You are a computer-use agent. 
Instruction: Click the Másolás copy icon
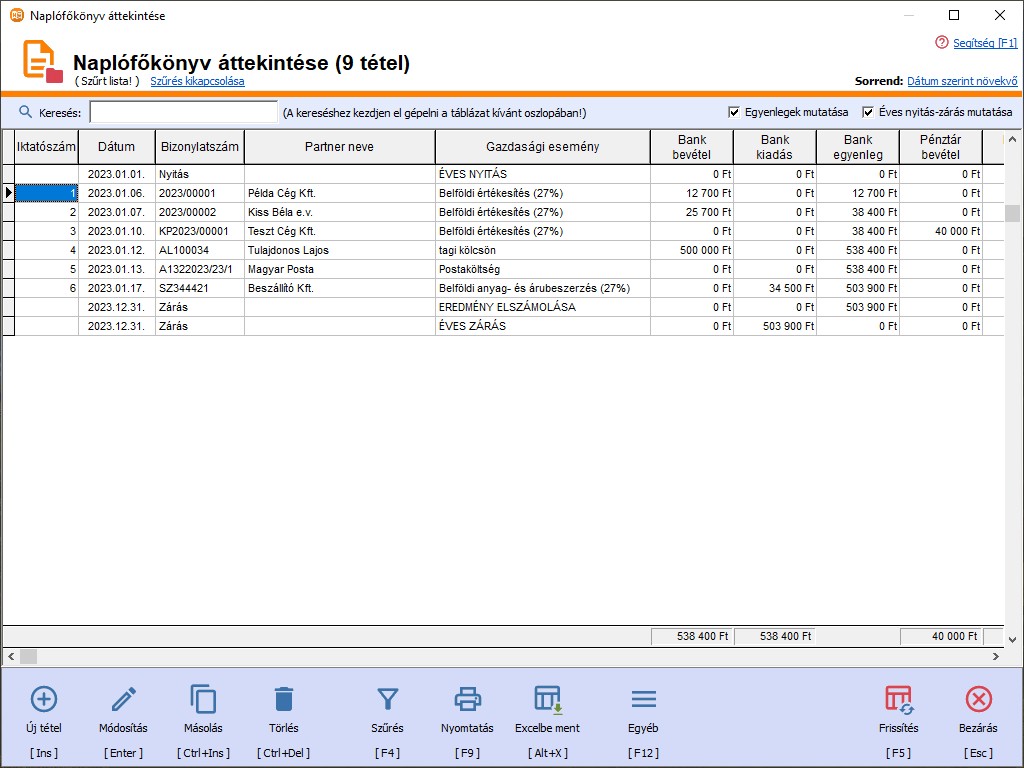203,699
